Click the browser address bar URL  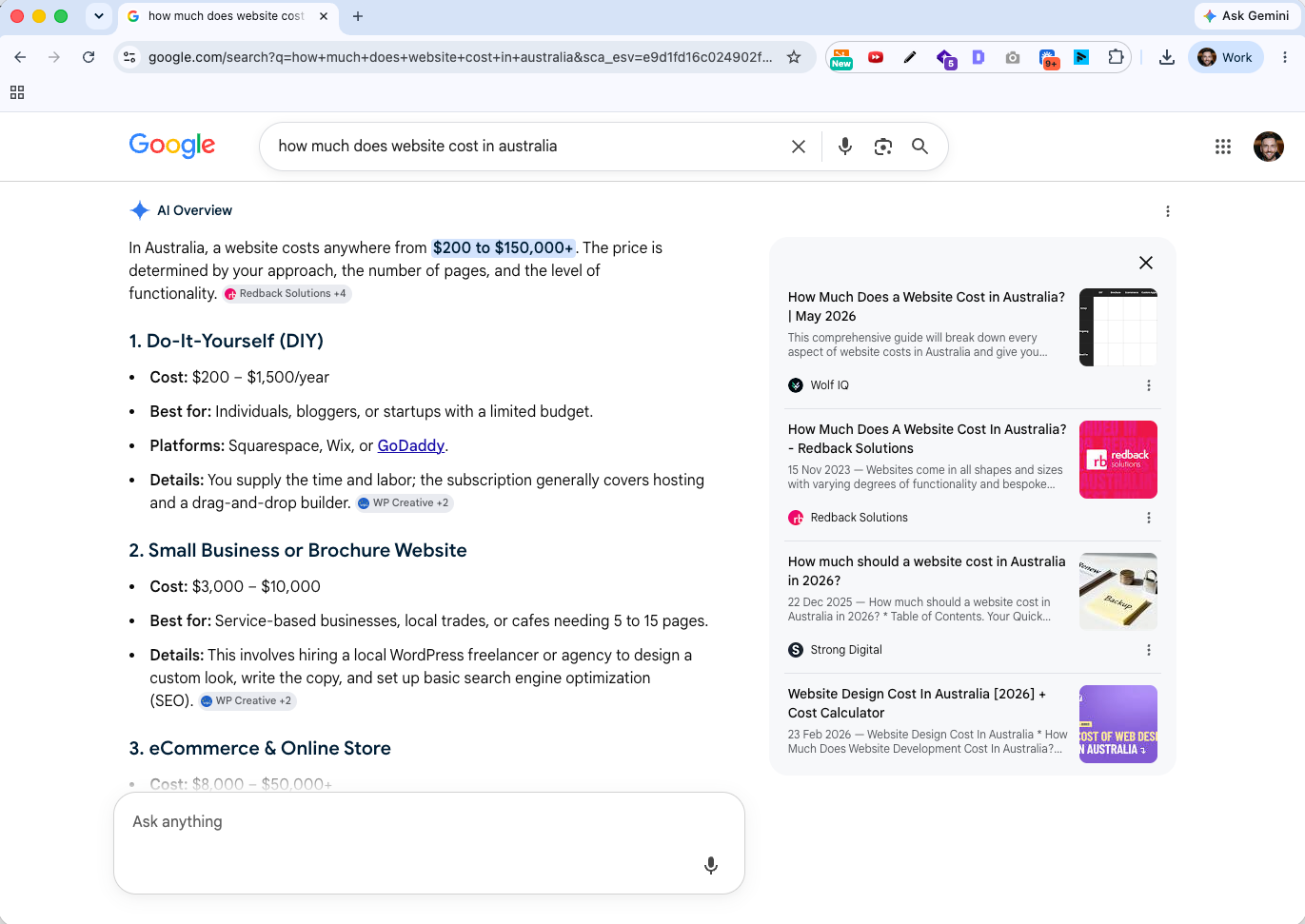(x=460, y=57)
